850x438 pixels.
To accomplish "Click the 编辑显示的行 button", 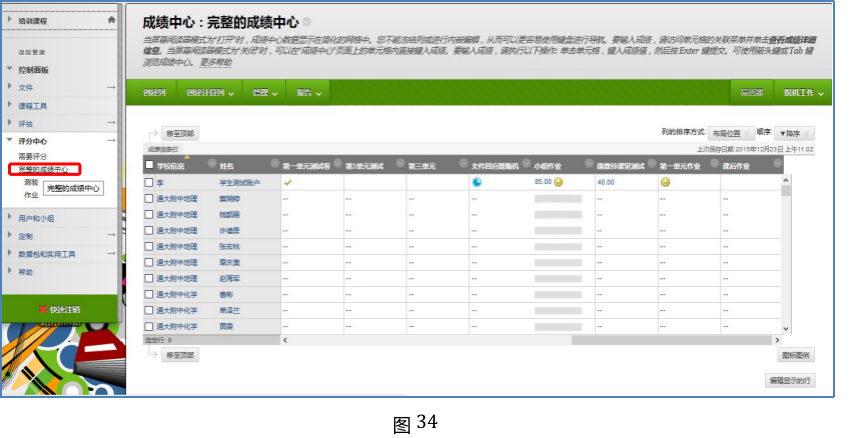I will [x=790, y=381].
